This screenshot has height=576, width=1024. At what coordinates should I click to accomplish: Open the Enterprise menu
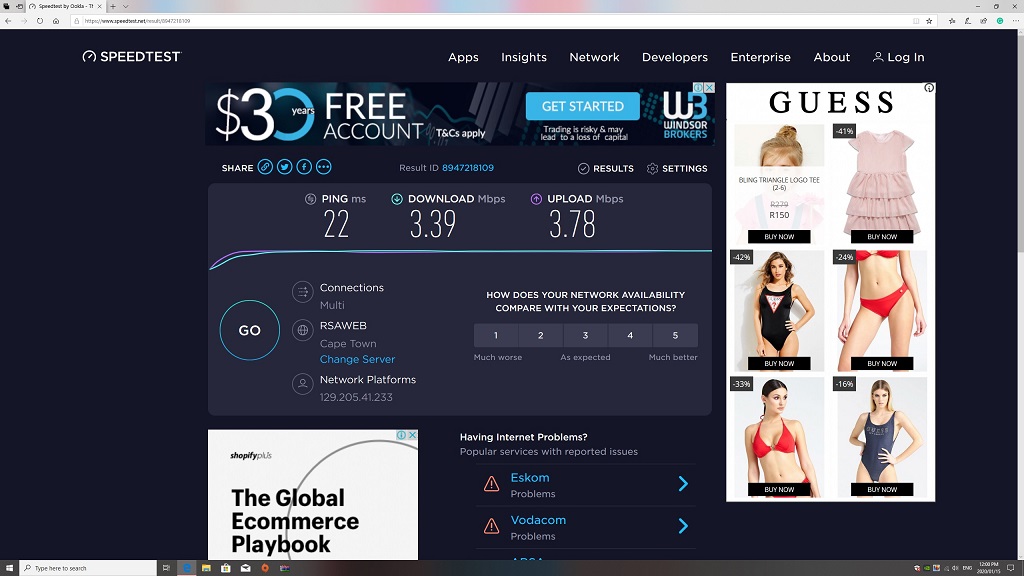coord(760,57)
